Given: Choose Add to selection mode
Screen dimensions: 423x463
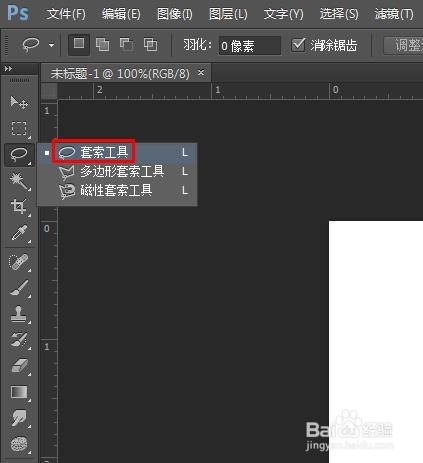Looking at the screenshot, I should 102,44.
